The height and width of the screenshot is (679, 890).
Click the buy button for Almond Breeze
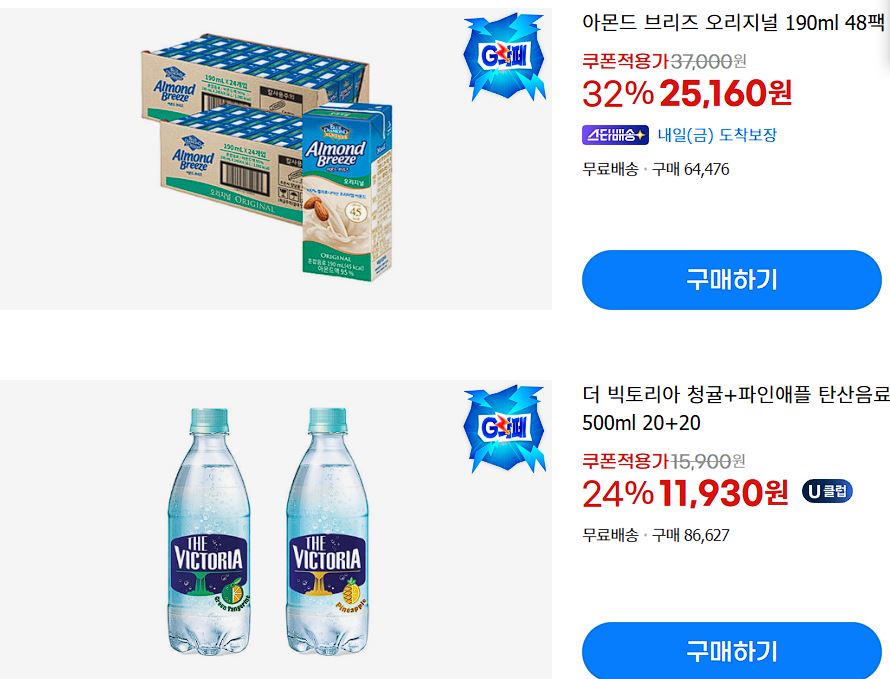732,280
